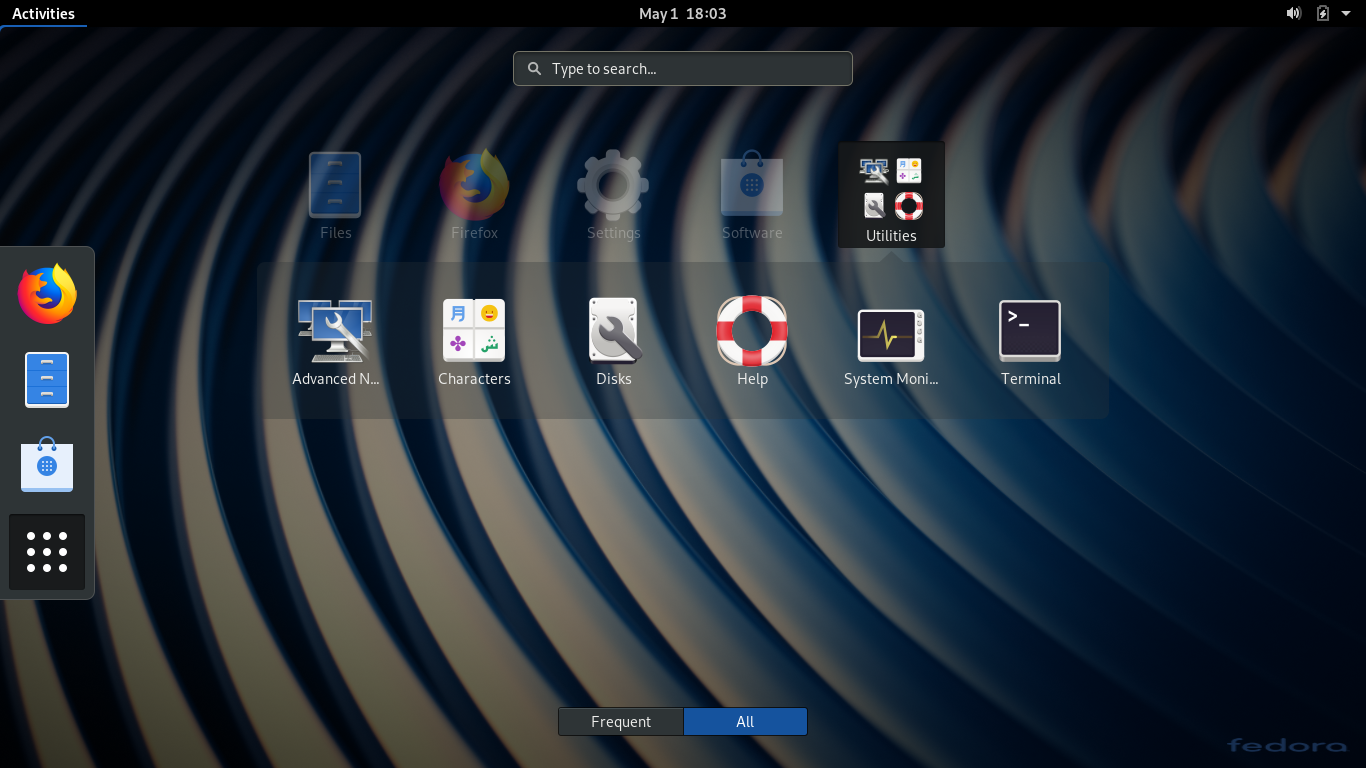Click the Activities button
1366x768 pixels.
(43, 13)
